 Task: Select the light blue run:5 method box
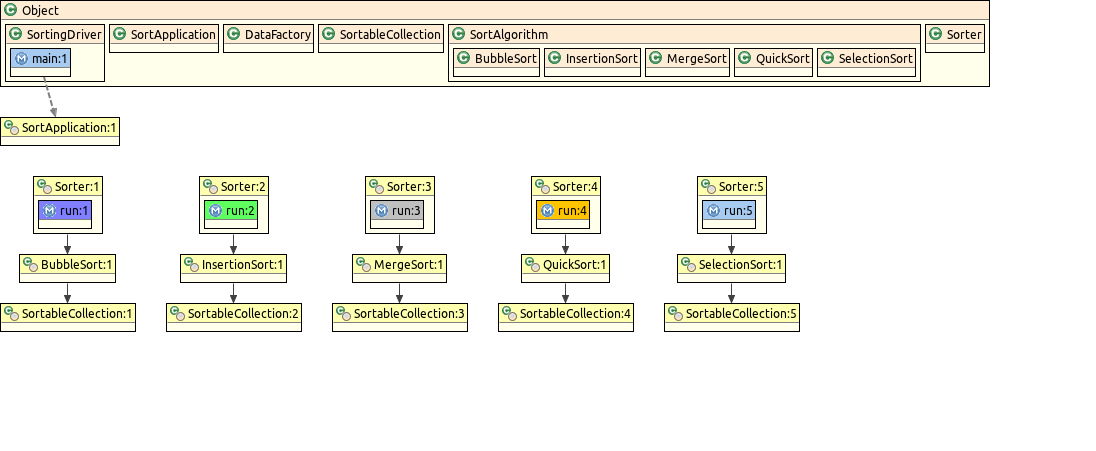click(x=729, y=211)
